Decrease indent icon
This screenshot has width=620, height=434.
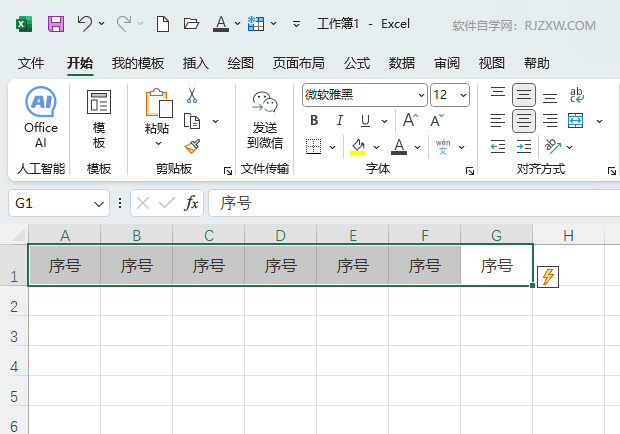point(498,147)
